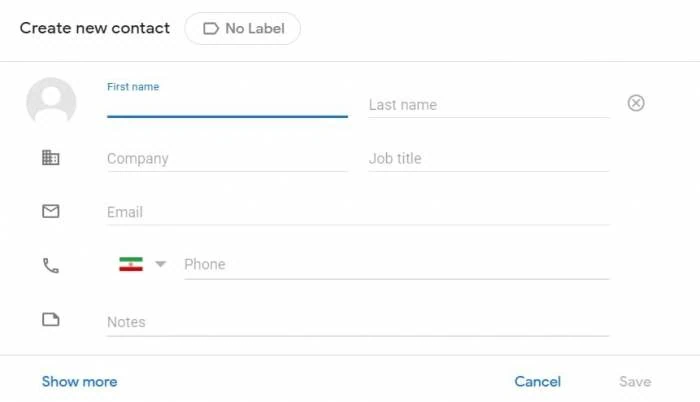Click into the Last name field

pyautogui.click(x=489, y=105)
